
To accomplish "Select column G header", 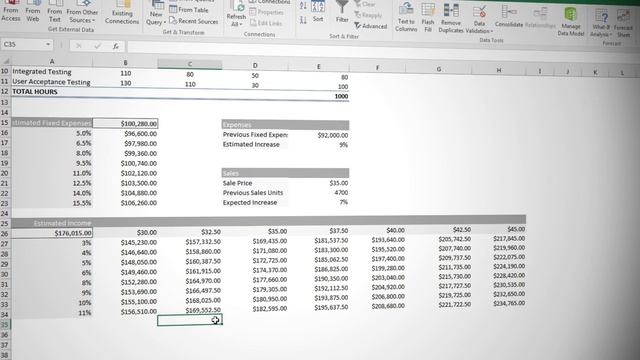I will (438, 69).
